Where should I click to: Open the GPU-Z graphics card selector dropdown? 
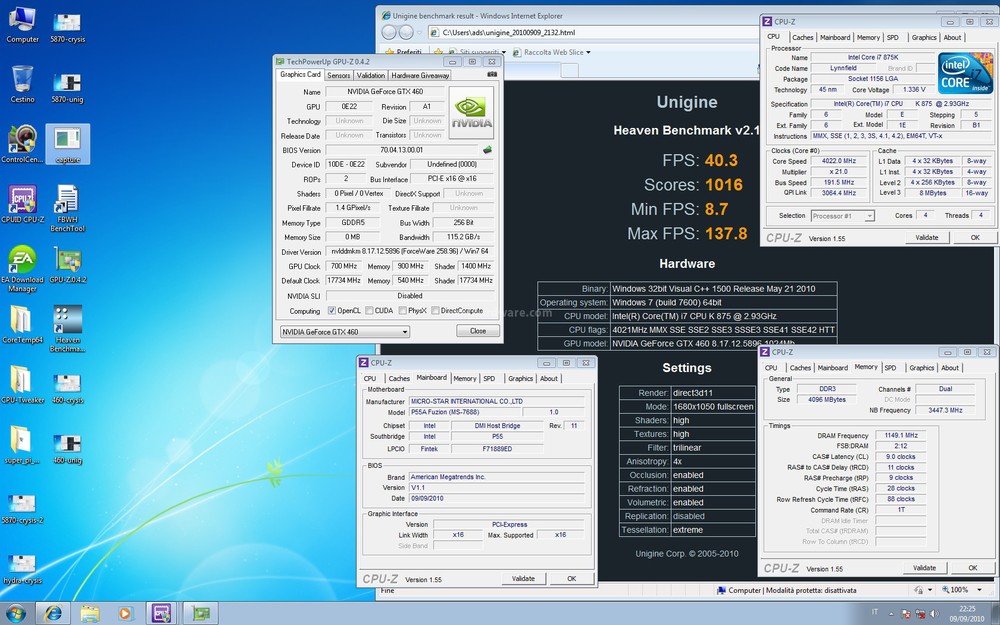(x=344, y=332)
